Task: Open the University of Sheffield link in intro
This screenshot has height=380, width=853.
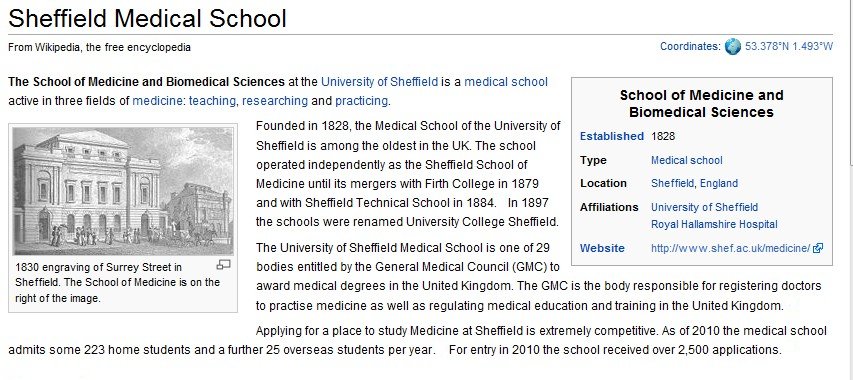Action: [379, 82]
